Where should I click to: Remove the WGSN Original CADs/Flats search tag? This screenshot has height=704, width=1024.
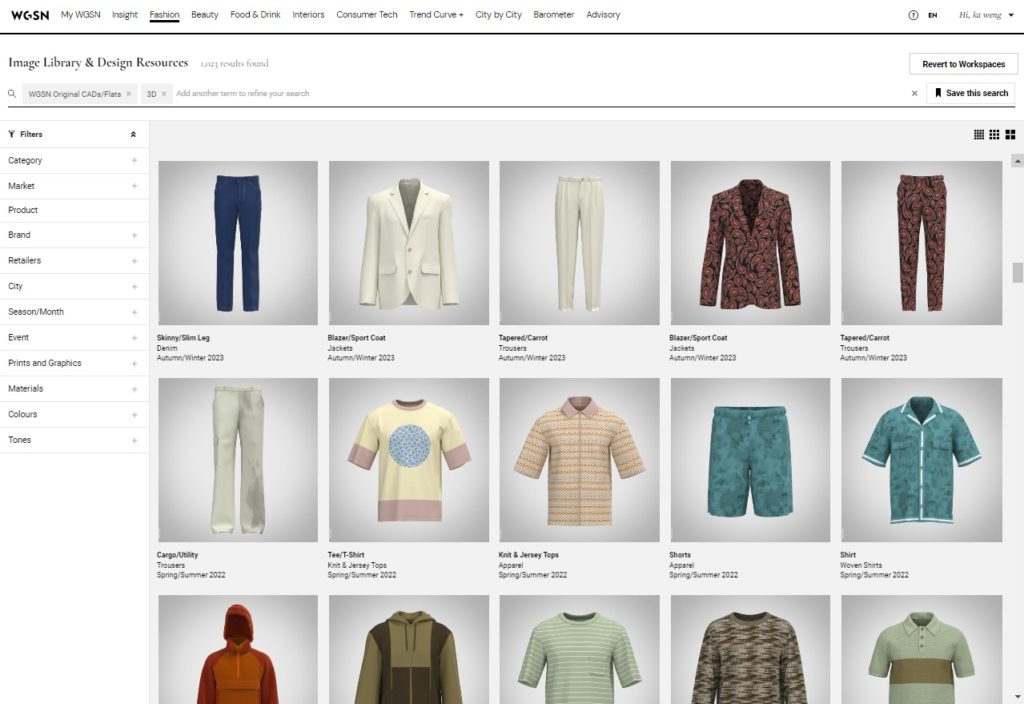click(x=129, y=94)
